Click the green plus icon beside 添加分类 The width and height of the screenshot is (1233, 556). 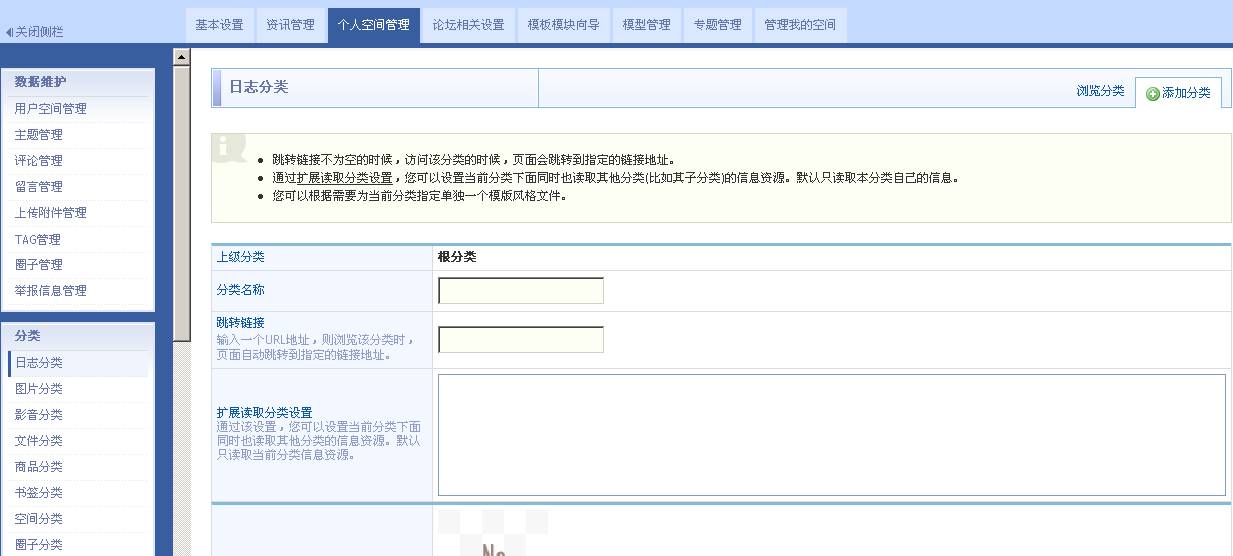1153,94
